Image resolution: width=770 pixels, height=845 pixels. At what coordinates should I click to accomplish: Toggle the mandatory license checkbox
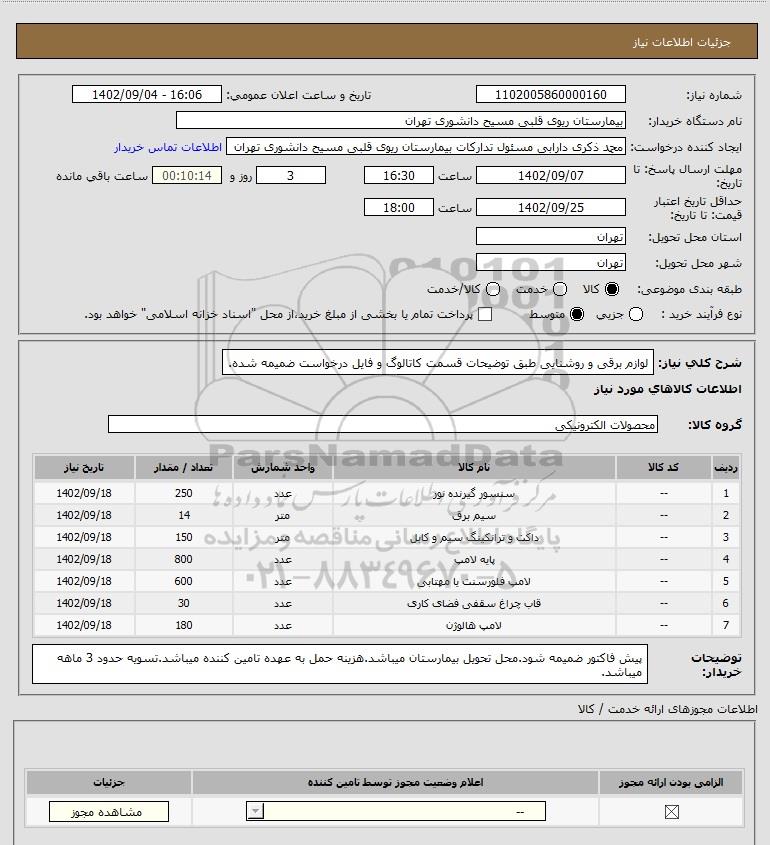[671, 812]
